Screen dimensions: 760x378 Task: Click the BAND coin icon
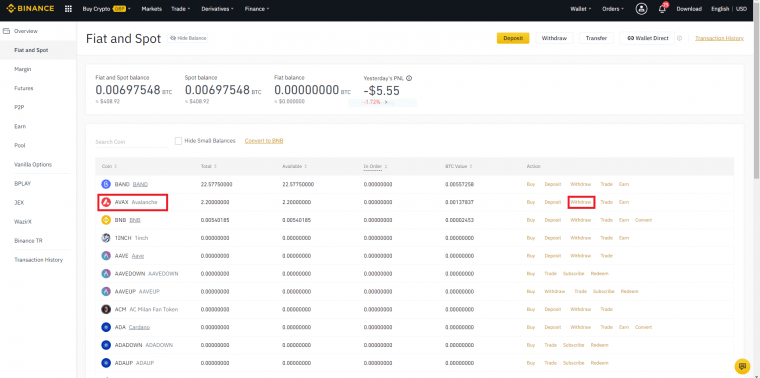tap(106, 184)
